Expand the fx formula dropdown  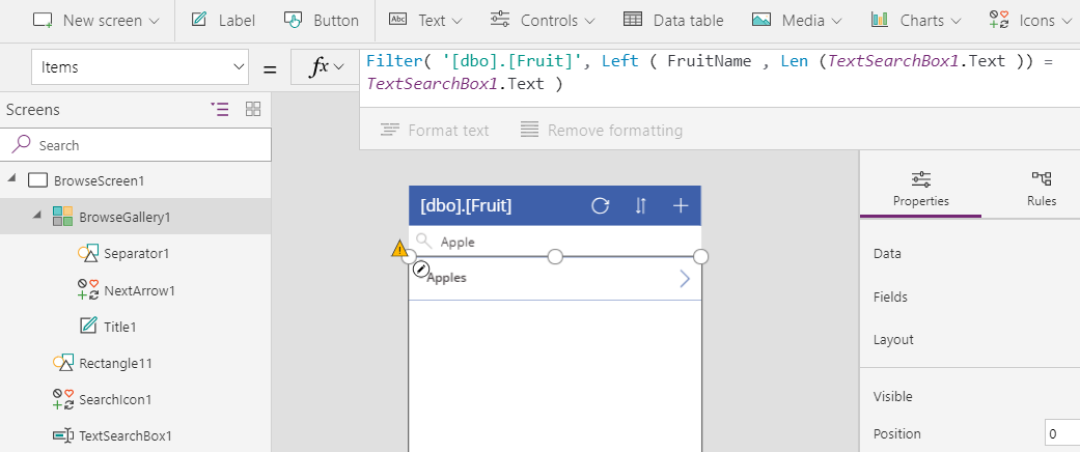pos(328,67)
